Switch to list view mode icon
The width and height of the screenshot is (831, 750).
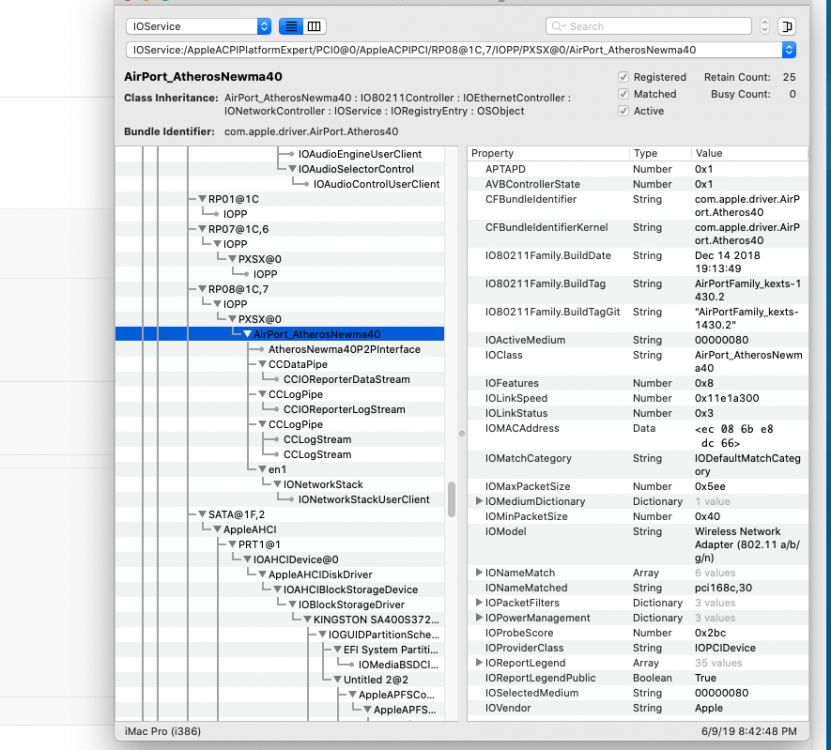tap(291, 27)
